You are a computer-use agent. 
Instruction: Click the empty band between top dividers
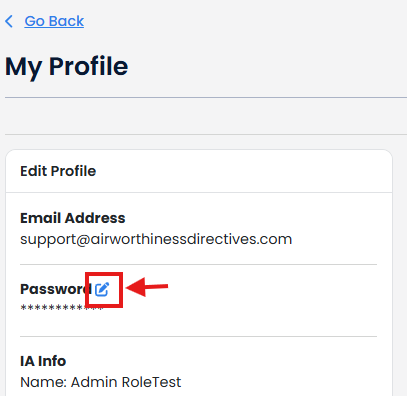pyautogui.click(x=206, y=116)
